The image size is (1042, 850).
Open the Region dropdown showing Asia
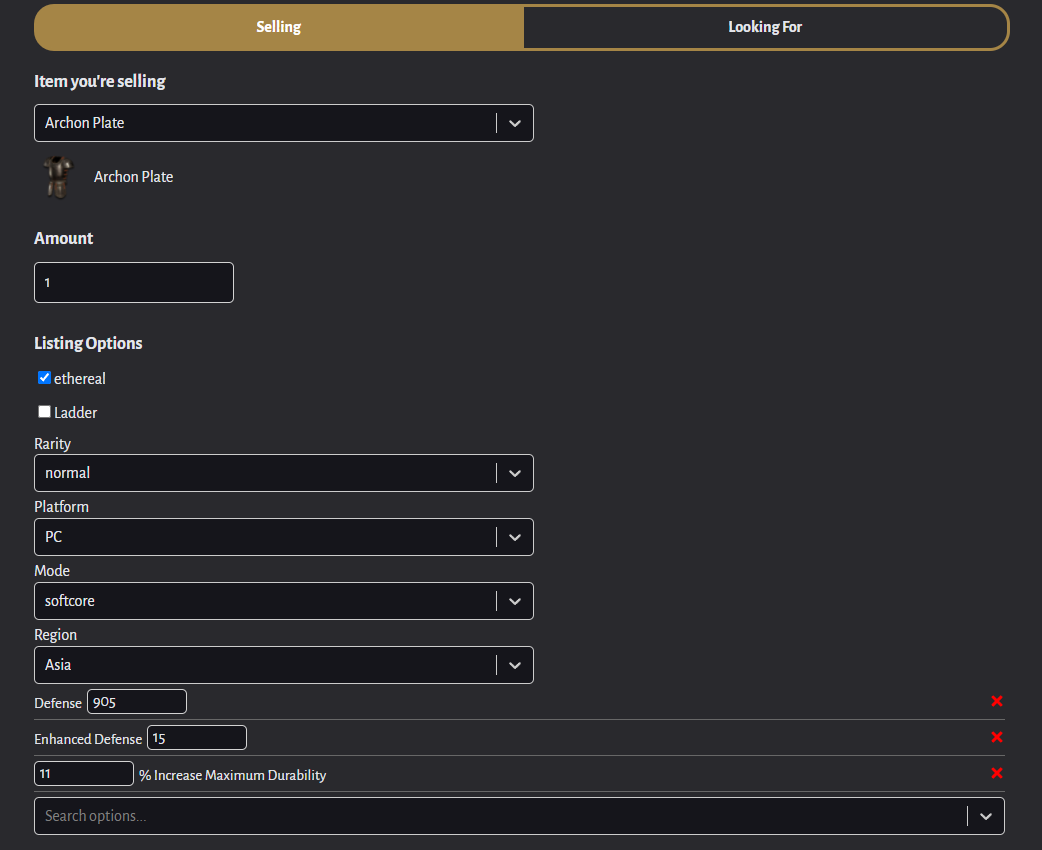[284, 665]
